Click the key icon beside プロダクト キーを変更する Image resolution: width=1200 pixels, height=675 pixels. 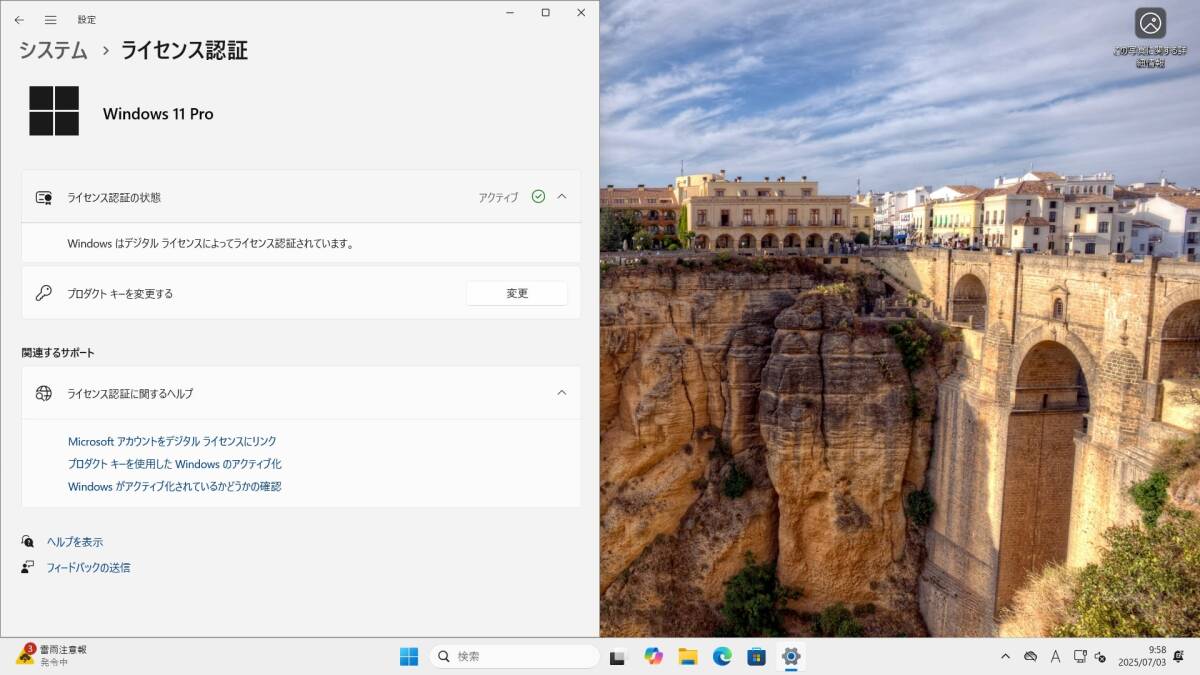coord(43,293)
